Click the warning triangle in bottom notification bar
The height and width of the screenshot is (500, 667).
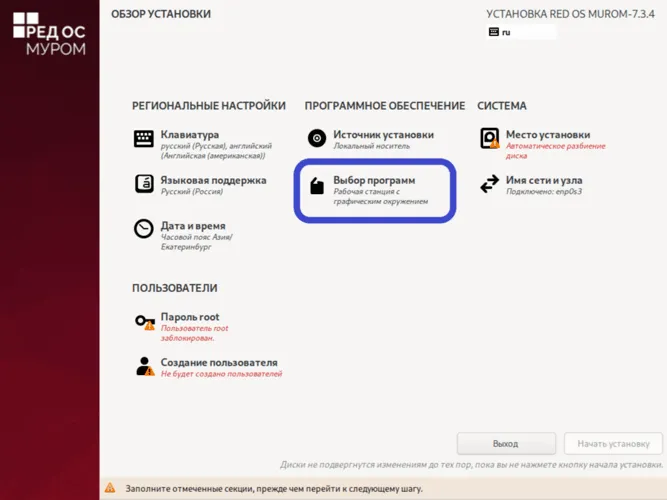tap(110, 488)
